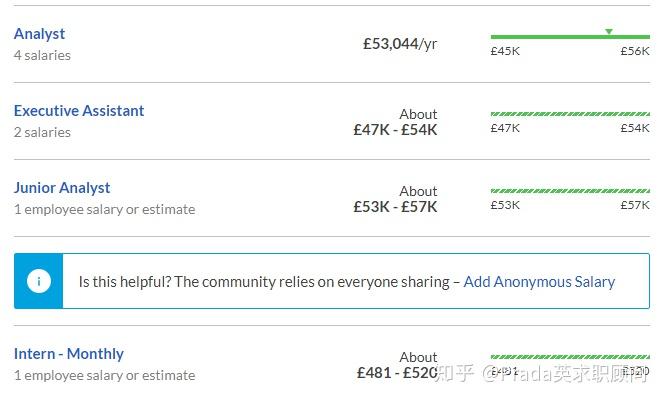The width and height of the screenshot is (665, 402).
Task: Click the Junior Analyst striped range bar
Action: coord(570,191)
